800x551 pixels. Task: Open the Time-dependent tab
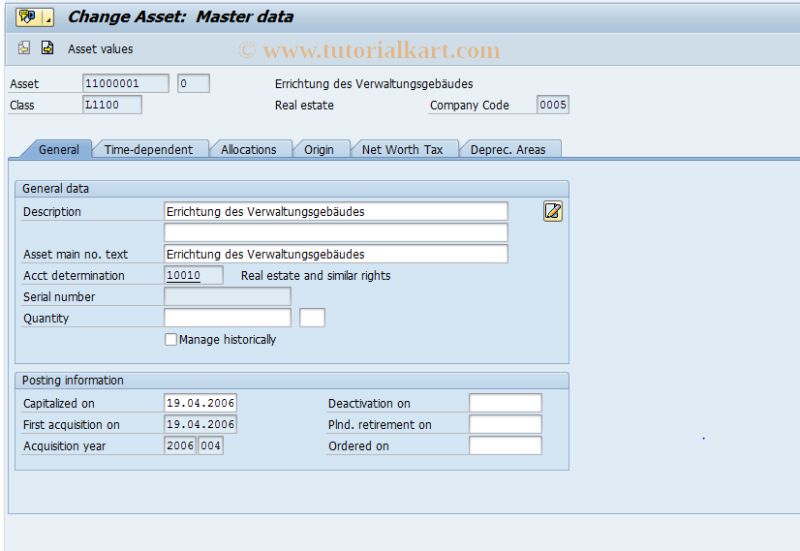[148, 149]
